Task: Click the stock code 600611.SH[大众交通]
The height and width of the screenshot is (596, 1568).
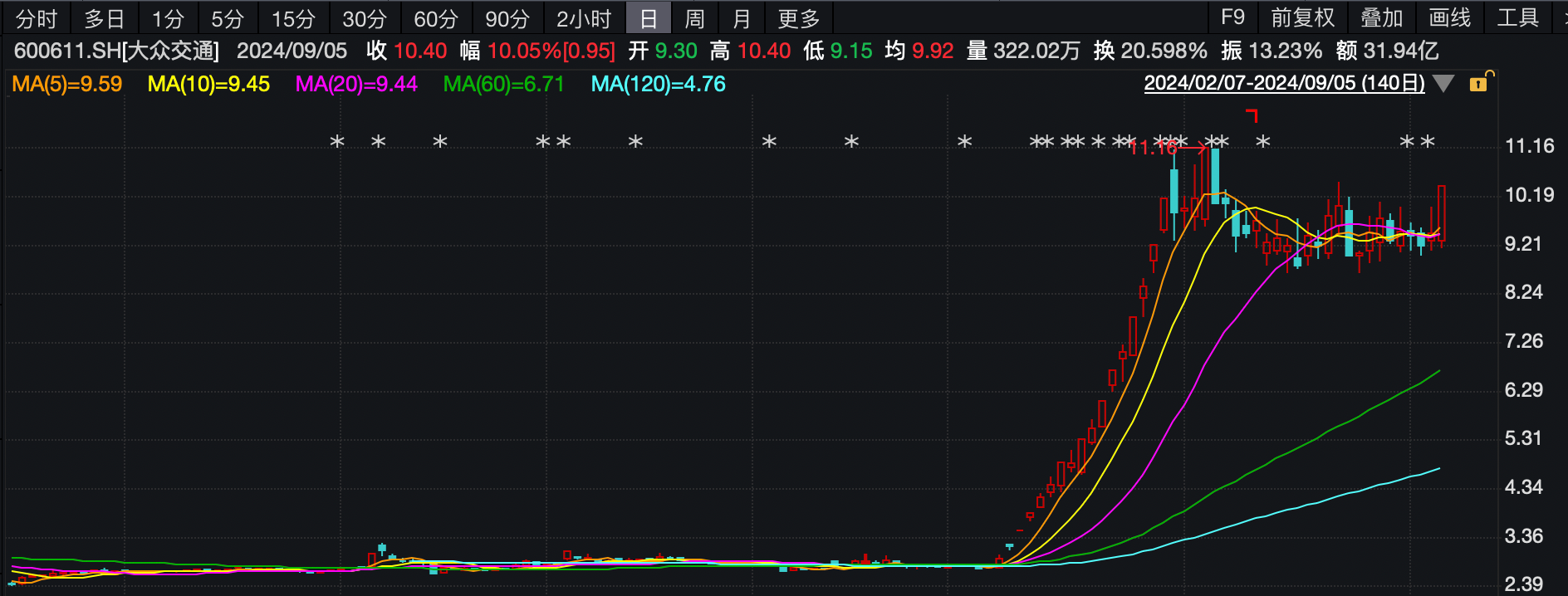Action: (x=117, y=51)
